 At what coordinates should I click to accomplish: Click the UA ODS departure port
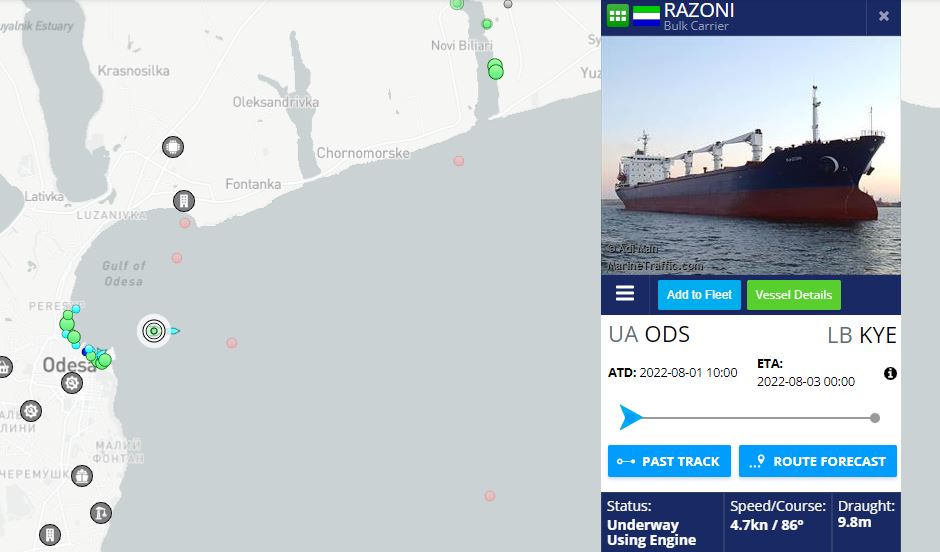[x=649, y=334]
